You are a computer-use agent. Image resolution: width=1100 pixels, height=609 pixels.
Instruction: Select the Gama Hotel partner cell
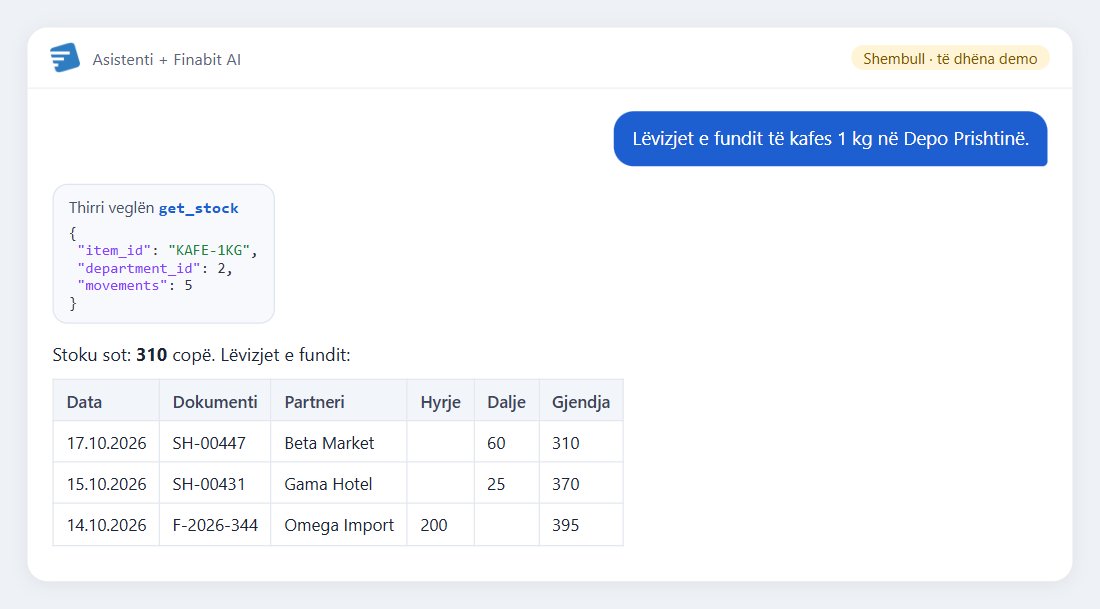338,483
